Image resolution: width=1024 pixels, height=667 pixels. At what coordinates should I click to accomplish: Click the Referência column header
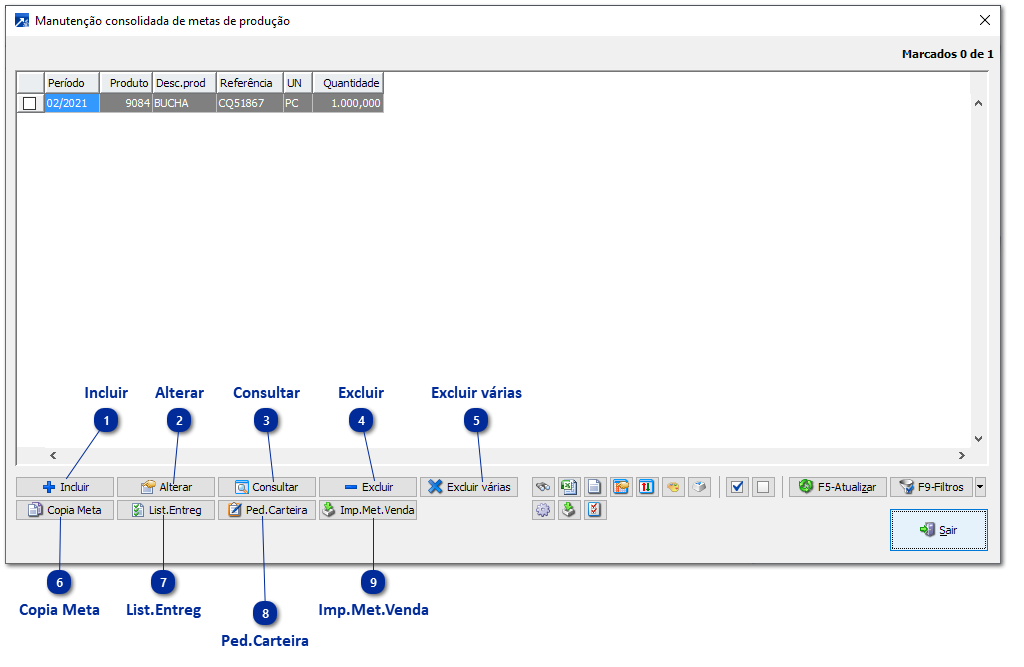click(249, 83)
